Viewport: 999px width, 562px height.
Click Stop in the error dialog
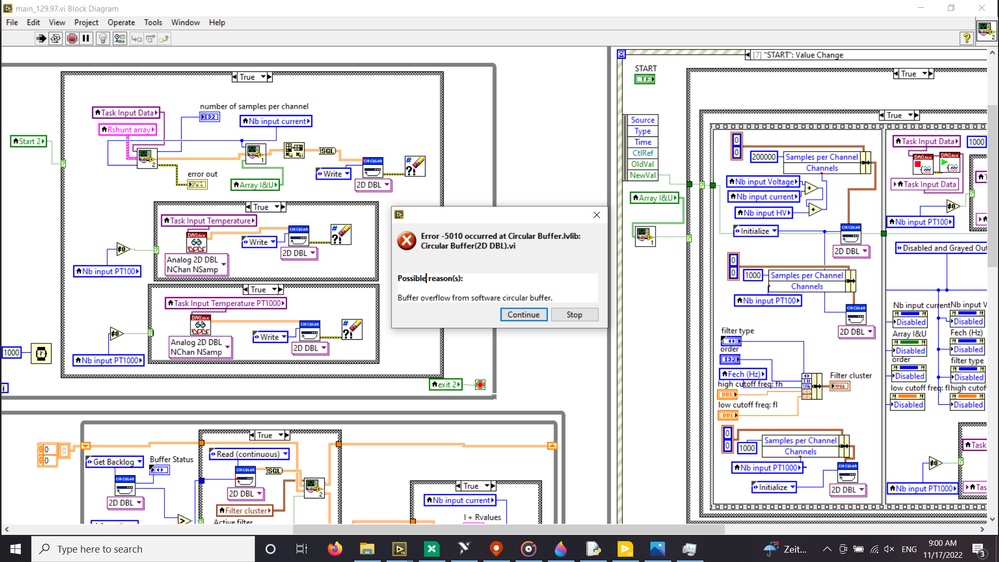pyautogui.click(x=574, y=314)
